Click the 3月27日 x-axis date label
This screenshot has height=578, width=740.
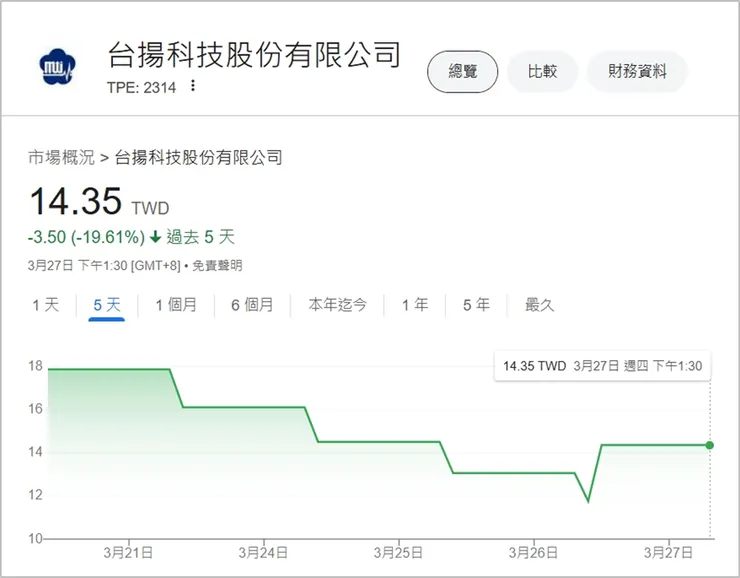tap(668, 552)
